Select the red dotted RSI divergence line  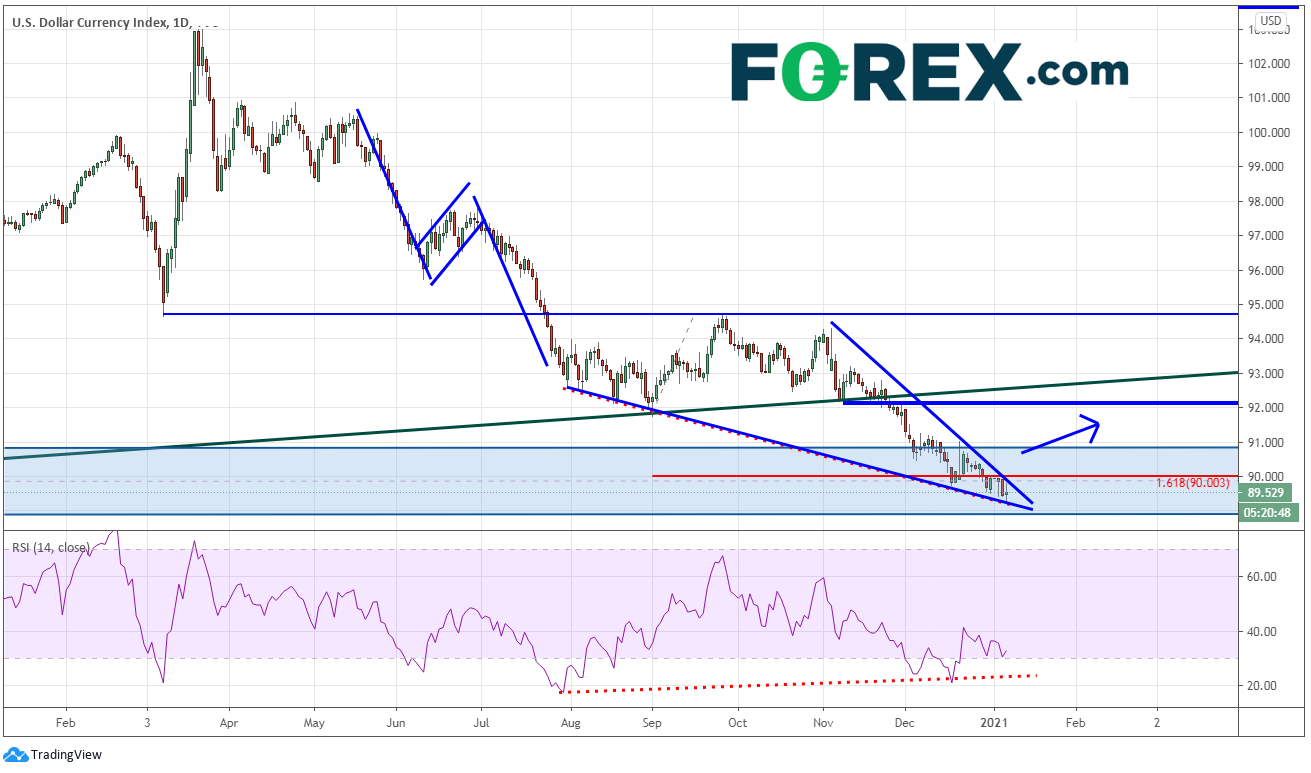pos(800,683)
